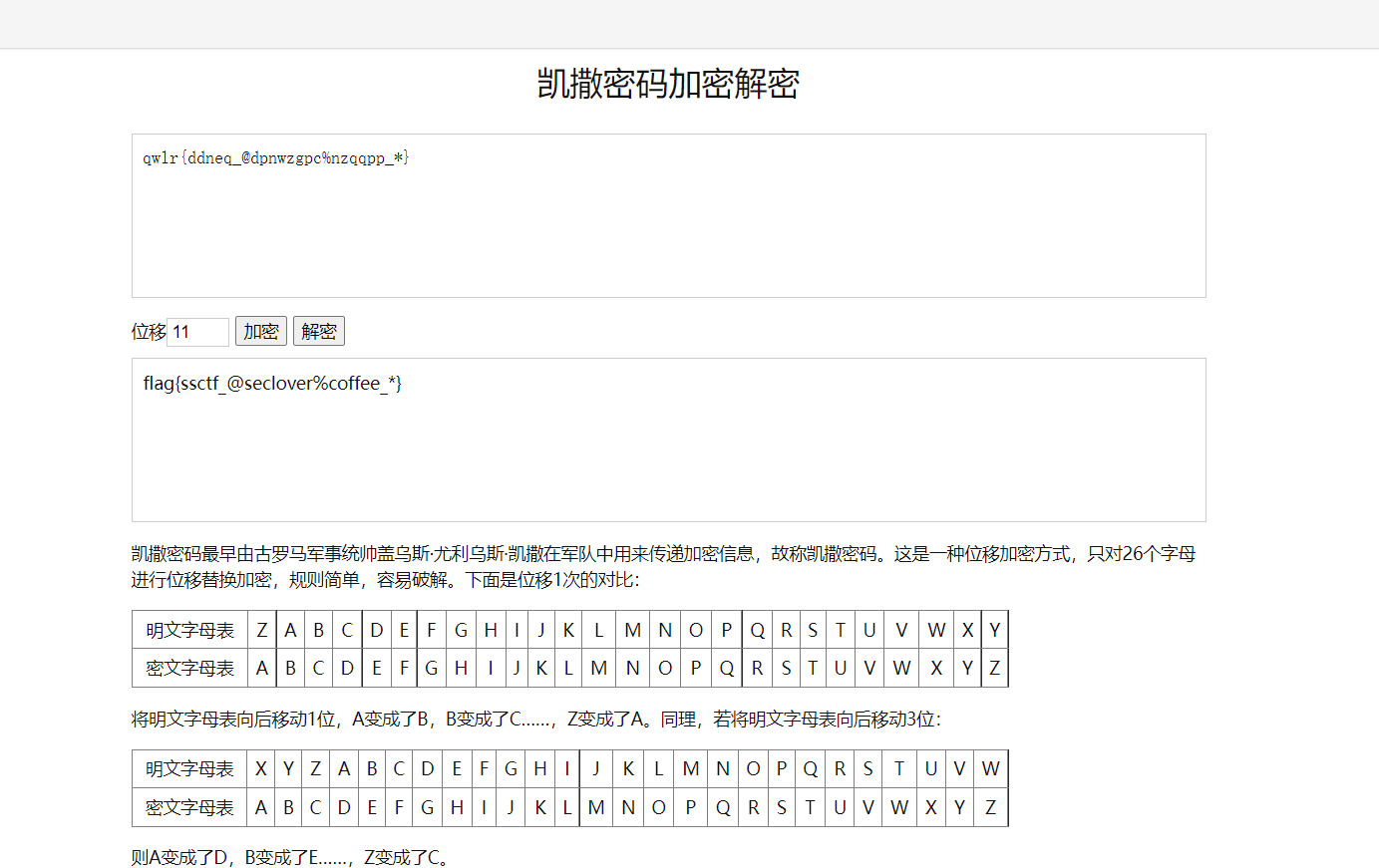1379x868 pixels.
Task: Click letter Z in first table plaintext row
Action: (261, 629)
